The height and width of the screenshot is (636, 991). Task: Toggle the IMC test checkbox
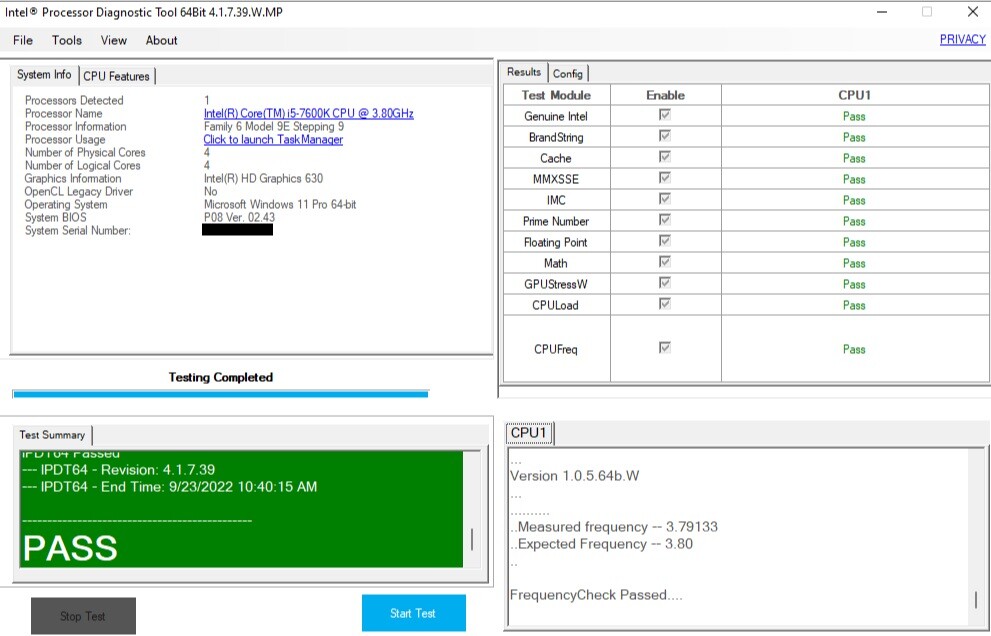click(x=664, y=199)
